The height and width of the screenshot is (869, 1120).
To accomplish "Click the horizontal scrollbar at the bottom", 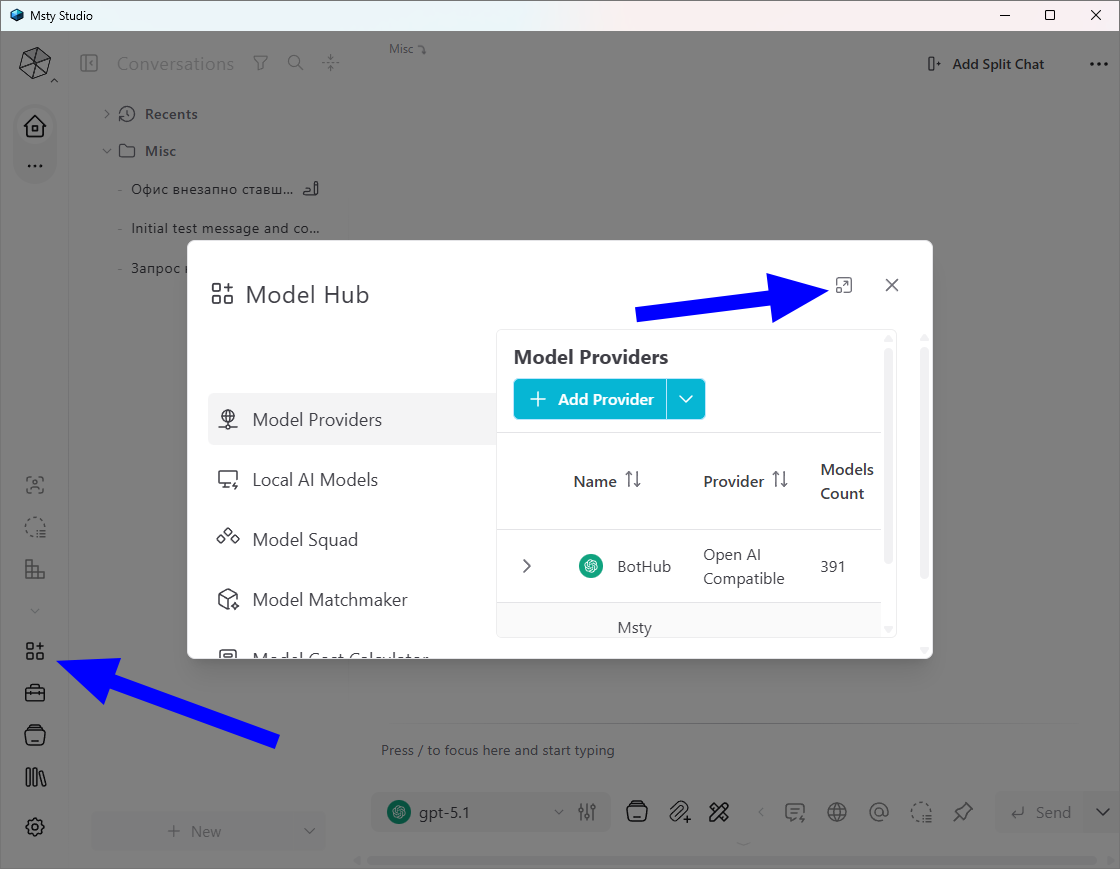I will (731, 860).
